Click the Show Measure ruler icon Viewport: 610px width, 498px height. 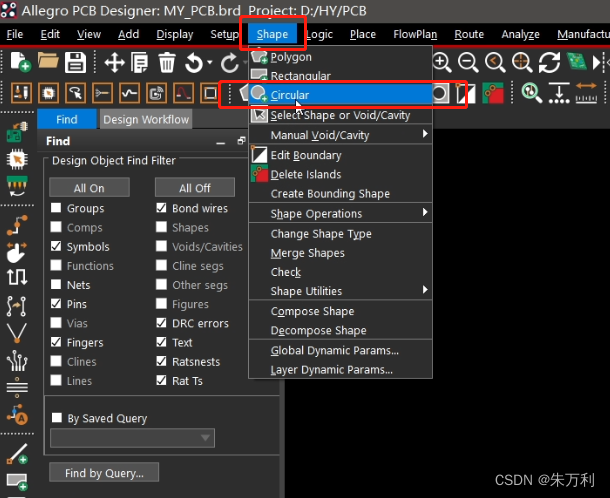(x=586, y=93)
